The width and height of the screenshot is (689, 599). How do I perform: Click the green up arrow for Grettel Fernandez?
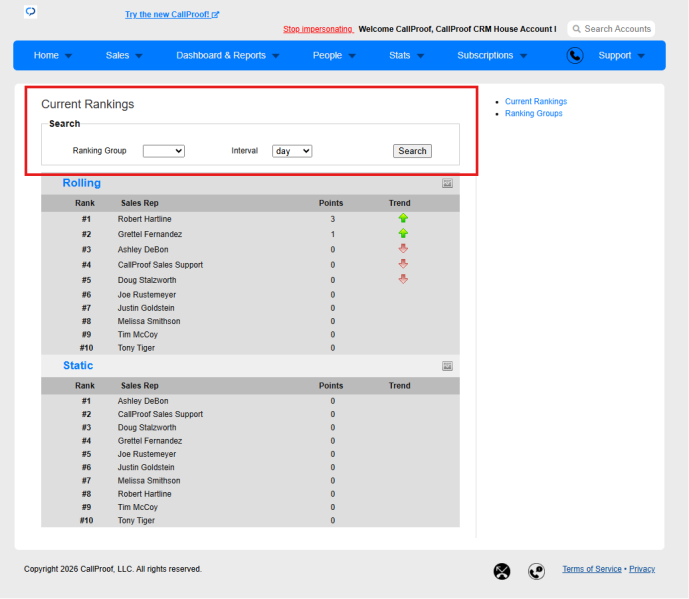(403, 234)
